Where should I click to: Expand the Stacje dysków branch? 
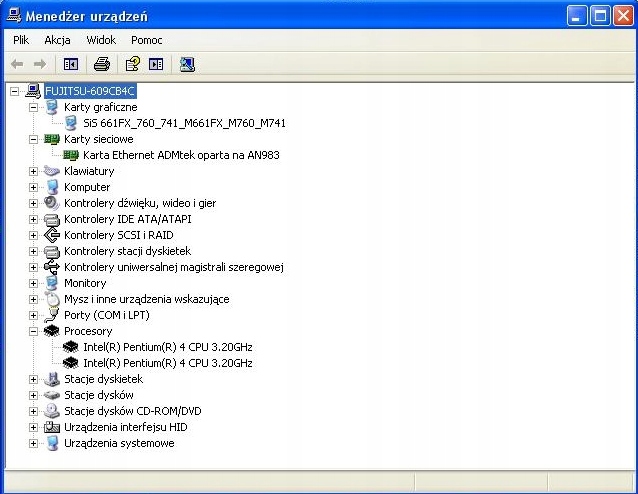[33, 396]
